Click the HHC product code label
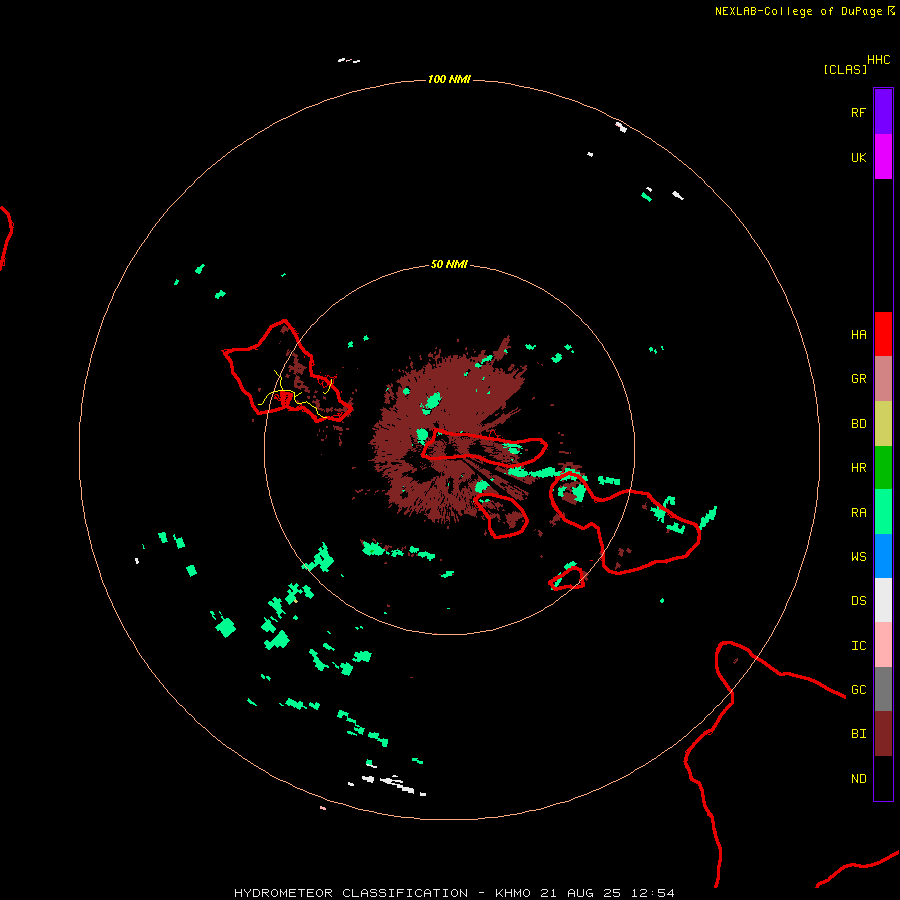Viewport: 900px width, 900px height. [878, 60]
